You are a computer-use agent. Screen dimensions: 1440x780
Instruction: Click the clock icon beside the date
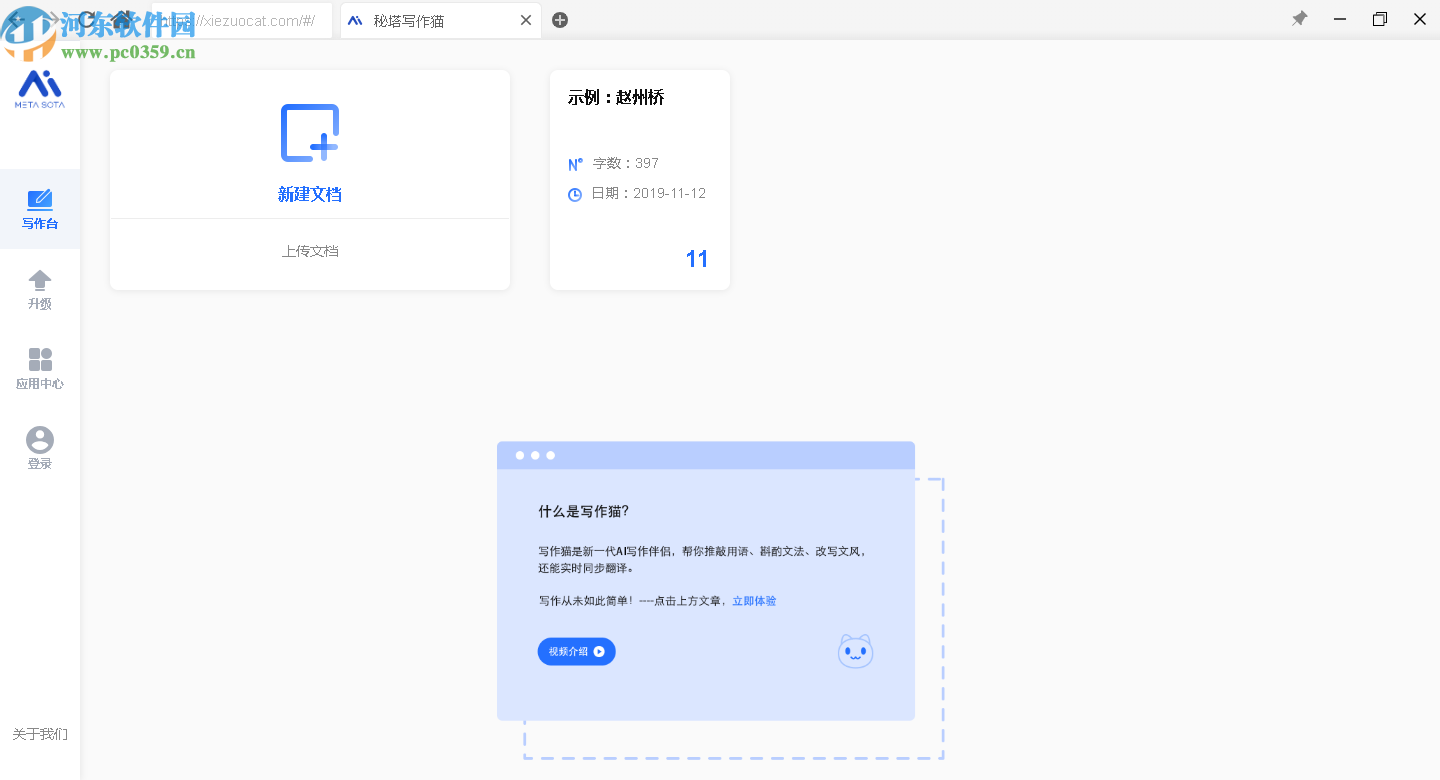tap(573, 194)
